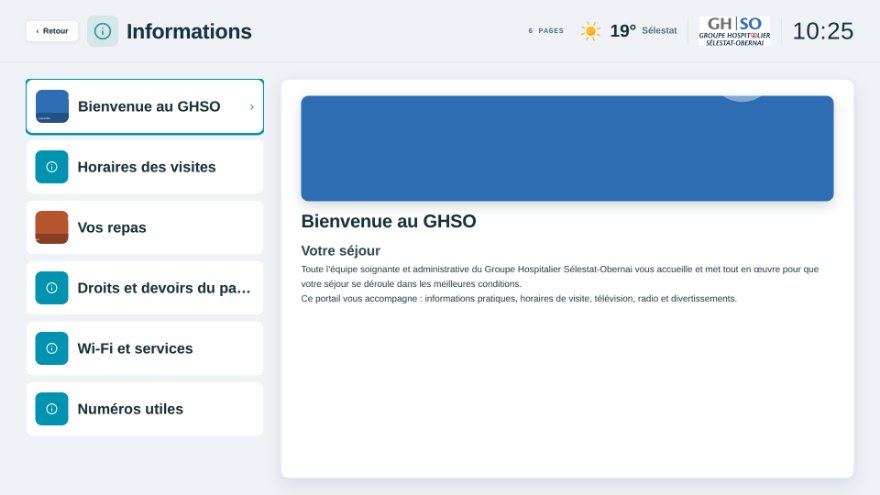Click the 10:25 clock display
Viewport: 880px width, 495px height.
(x=823, y=31)
